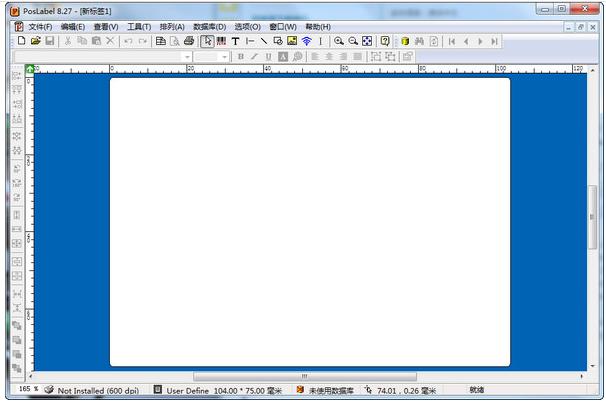Expand the font size dropdown
This screenshot has height=401, width=606.
coord(225,57)
